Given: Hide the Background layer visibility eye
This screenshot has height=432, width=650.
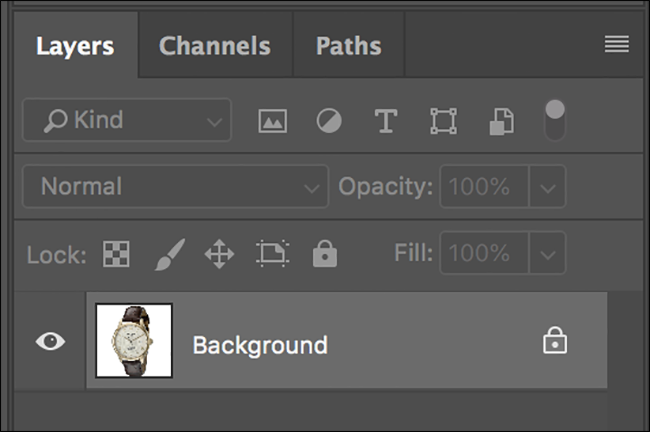Looking at the screenshot, I should click(50, 342).
